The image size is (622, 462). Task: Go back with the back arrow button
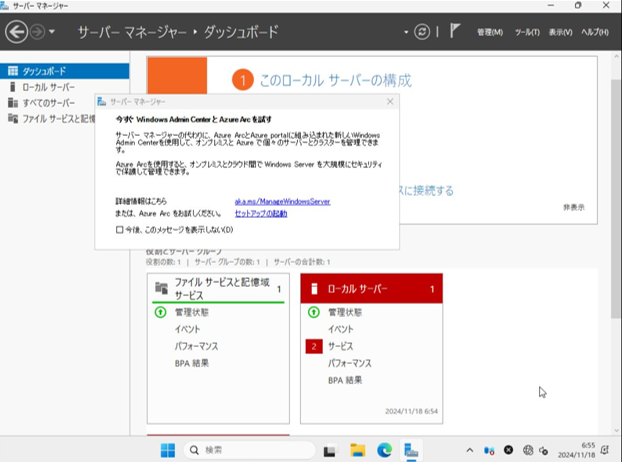point(16,32)
